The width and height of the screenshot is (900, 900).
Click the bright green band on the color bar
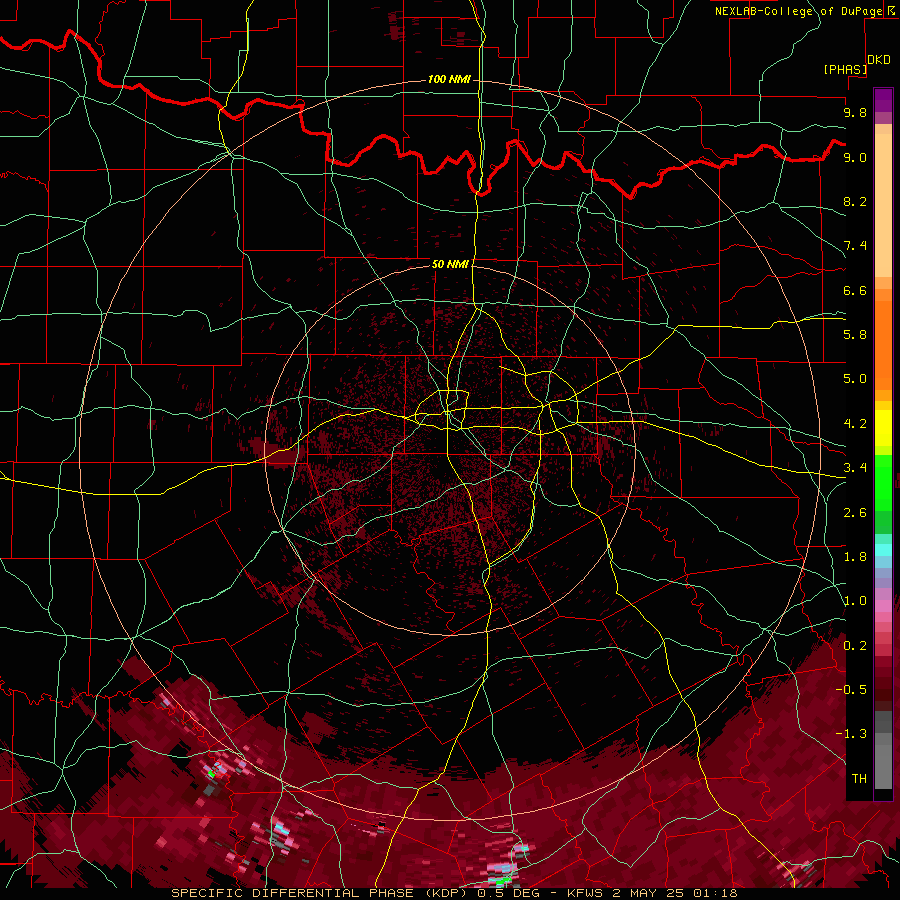pyautogui.click(x=883, y=482)
